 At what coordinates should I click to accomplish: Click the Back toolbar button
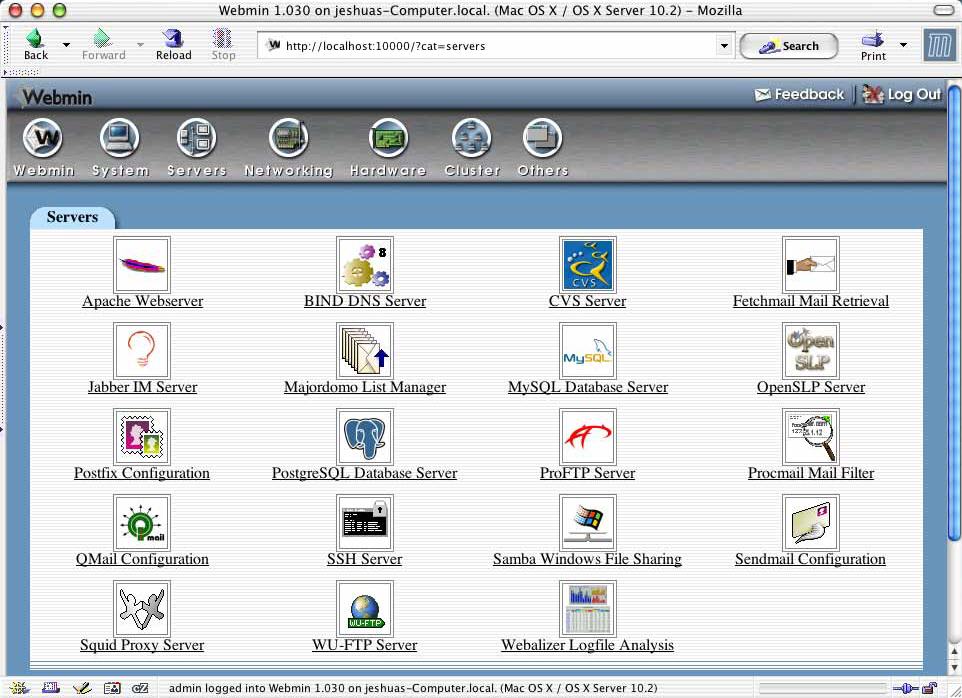(36, 45)
